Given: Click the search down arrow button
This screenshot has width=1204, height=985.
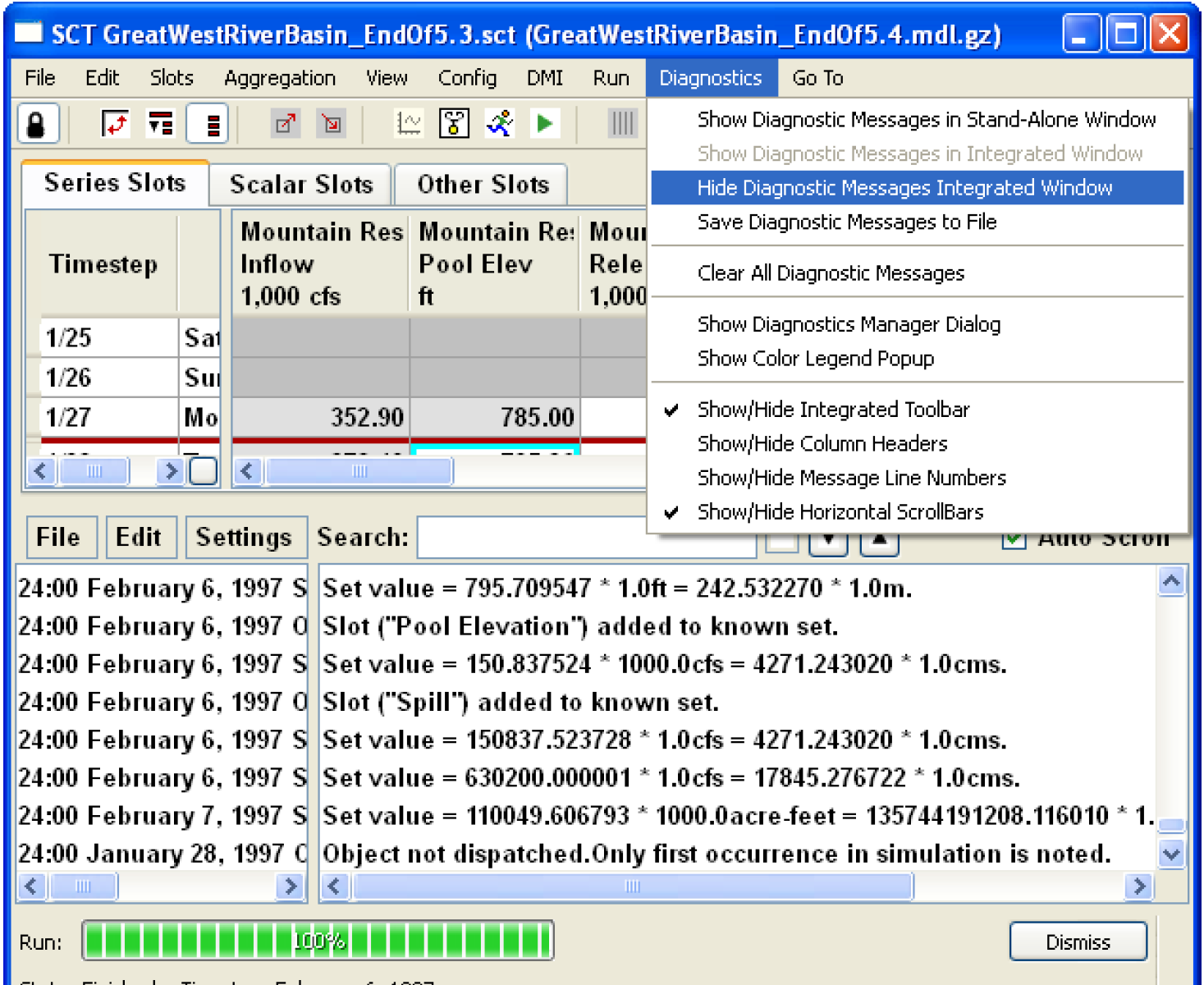Looking at the screenshot, I should click(x=829, y=541).
